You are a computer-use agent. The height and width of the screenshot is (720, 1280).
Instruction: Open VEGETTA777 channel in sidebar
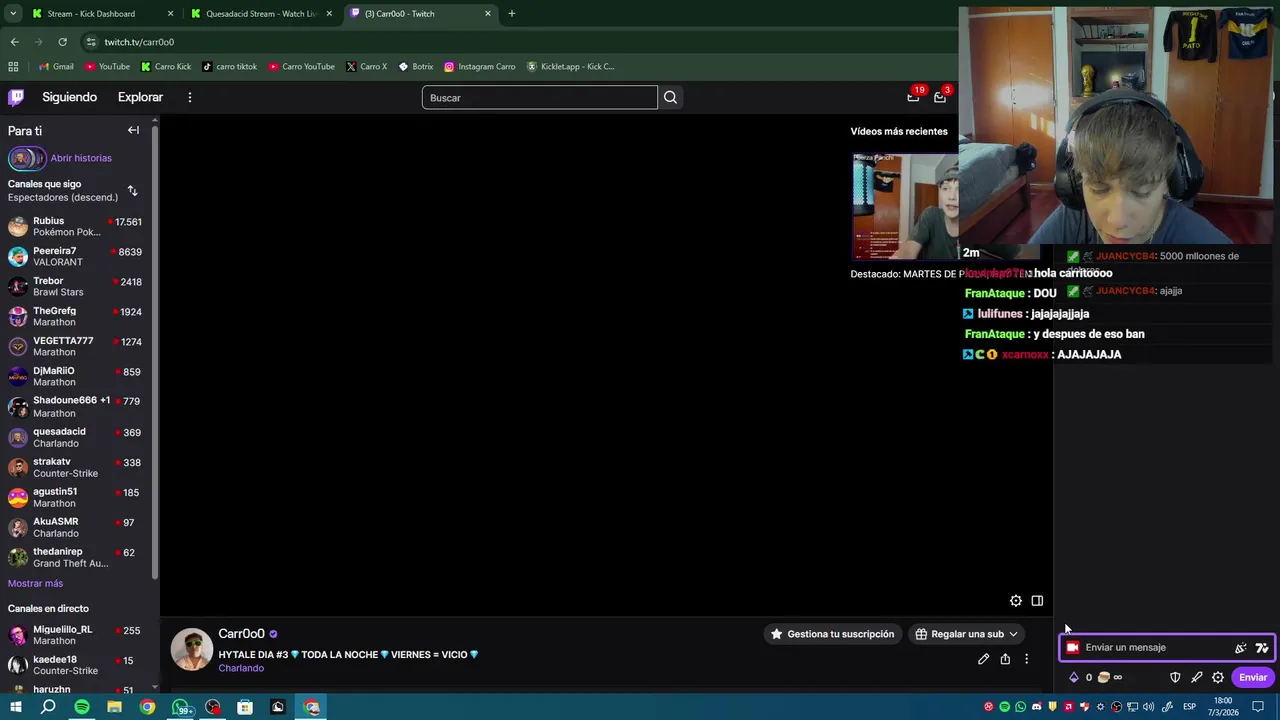click(x=76, y=346)
